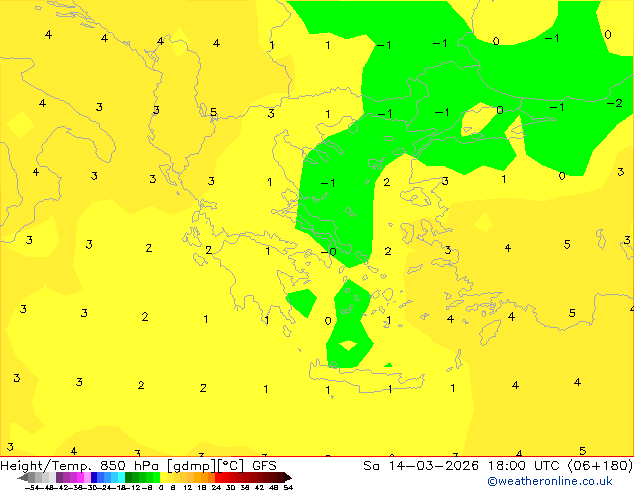Select the bright red legend swatch above 24
Image resolution: width=634 pixels, height=490 pixels.
[218, 477]
